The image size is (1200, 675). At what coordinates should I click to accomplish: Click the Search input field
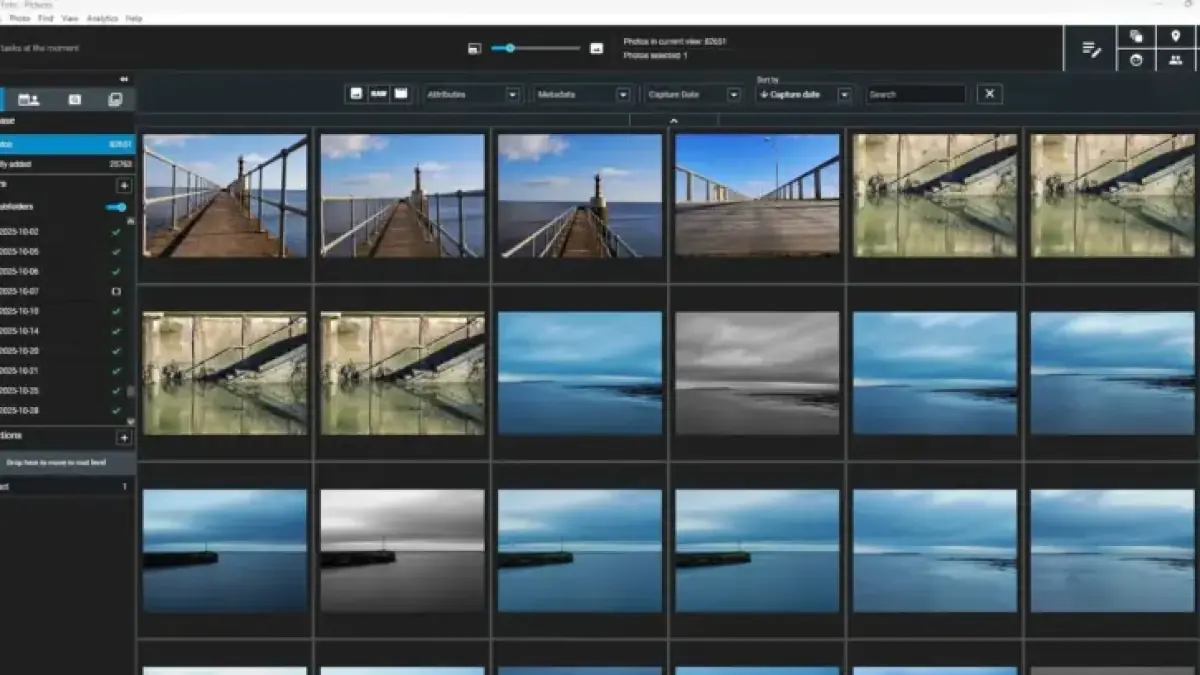915,94
